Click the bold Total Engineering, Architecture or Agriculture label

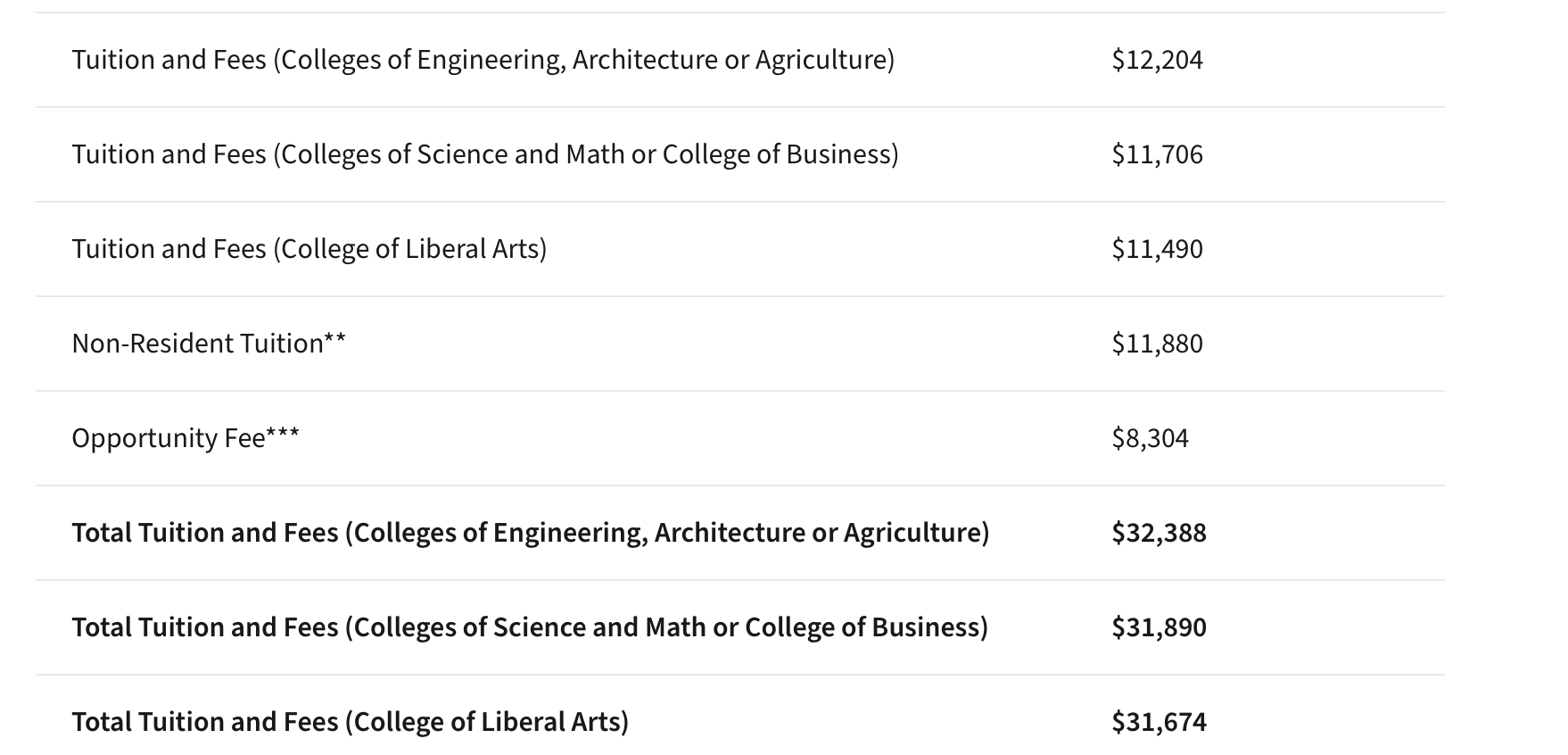pyautogui.click(x=530, y=533)
